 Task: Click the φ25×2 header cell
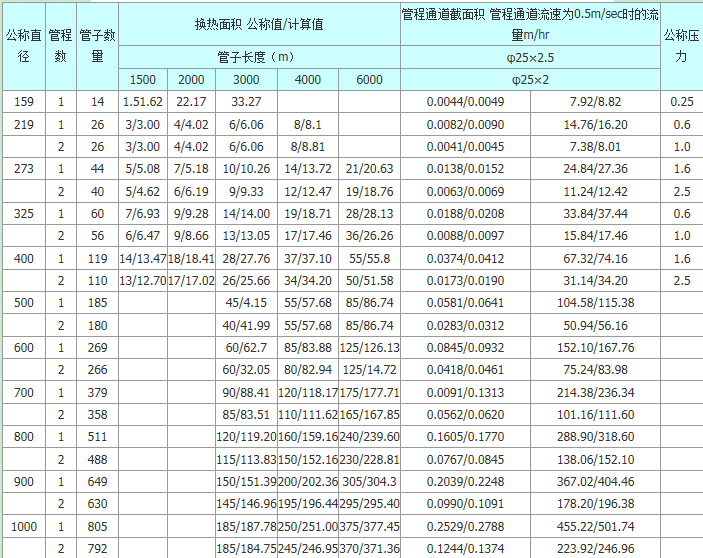coord(530,79)
